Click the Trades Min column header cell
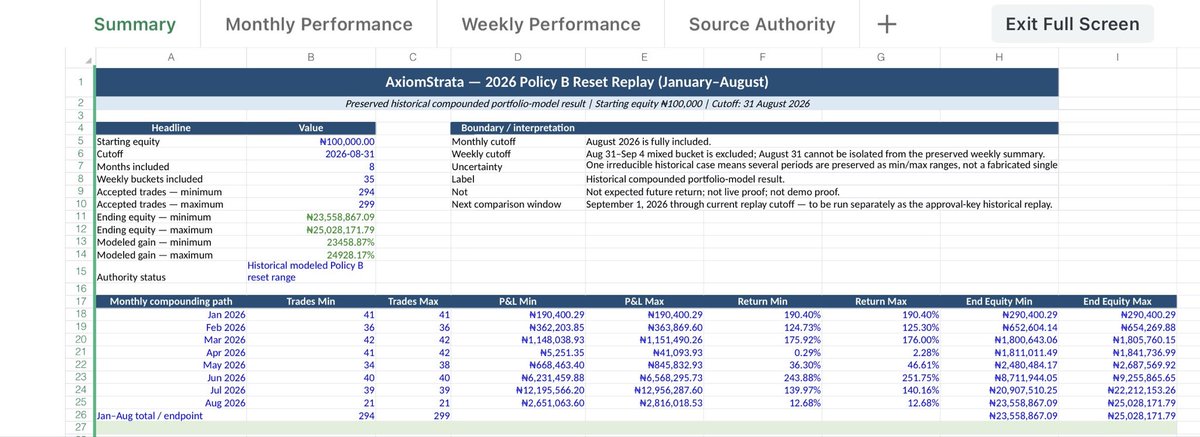Image resolution: width=1200 pixels, height=437 pixels. point(311,301)
